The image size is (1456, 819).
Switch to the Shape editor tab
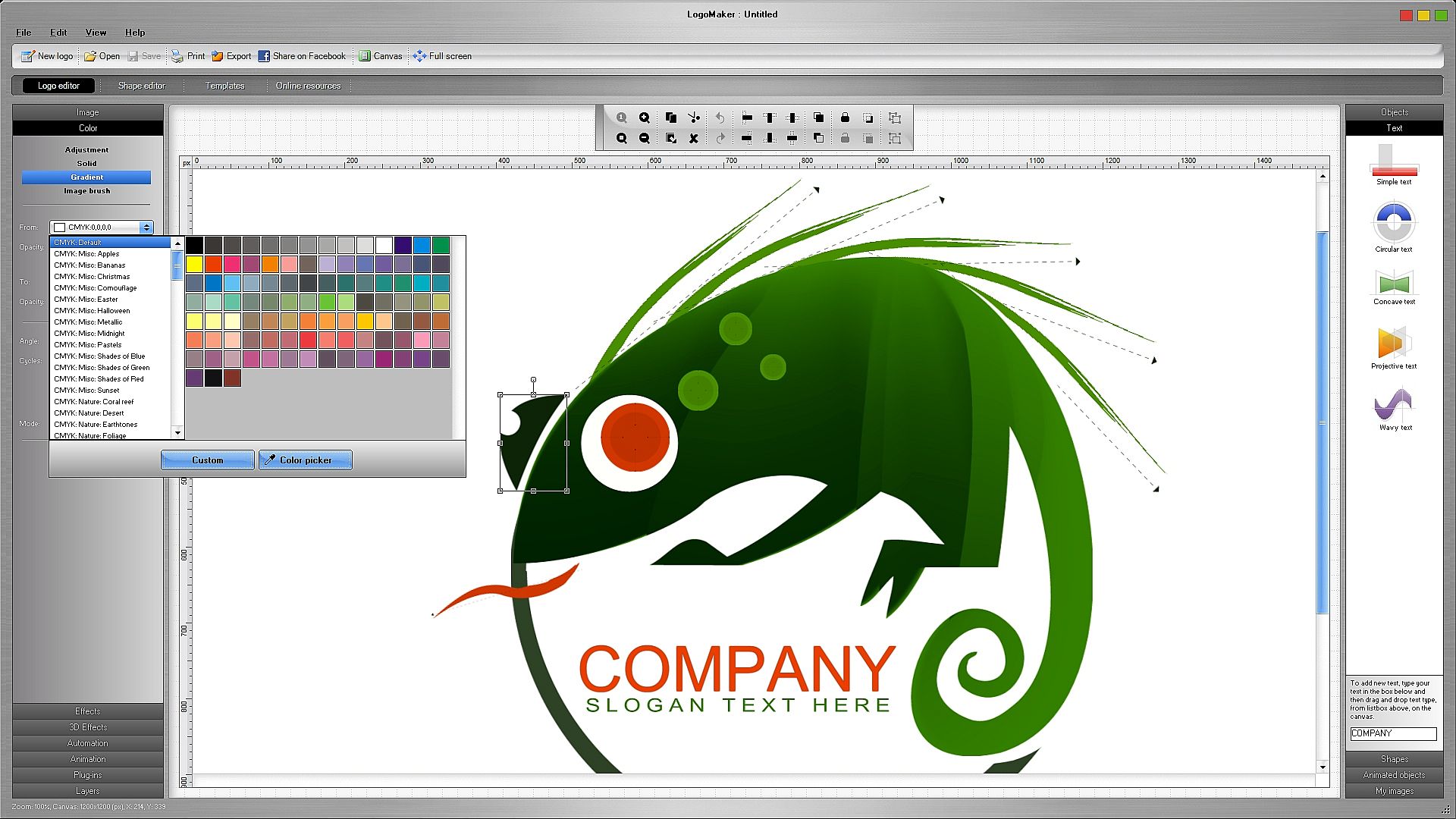[141, 86]
